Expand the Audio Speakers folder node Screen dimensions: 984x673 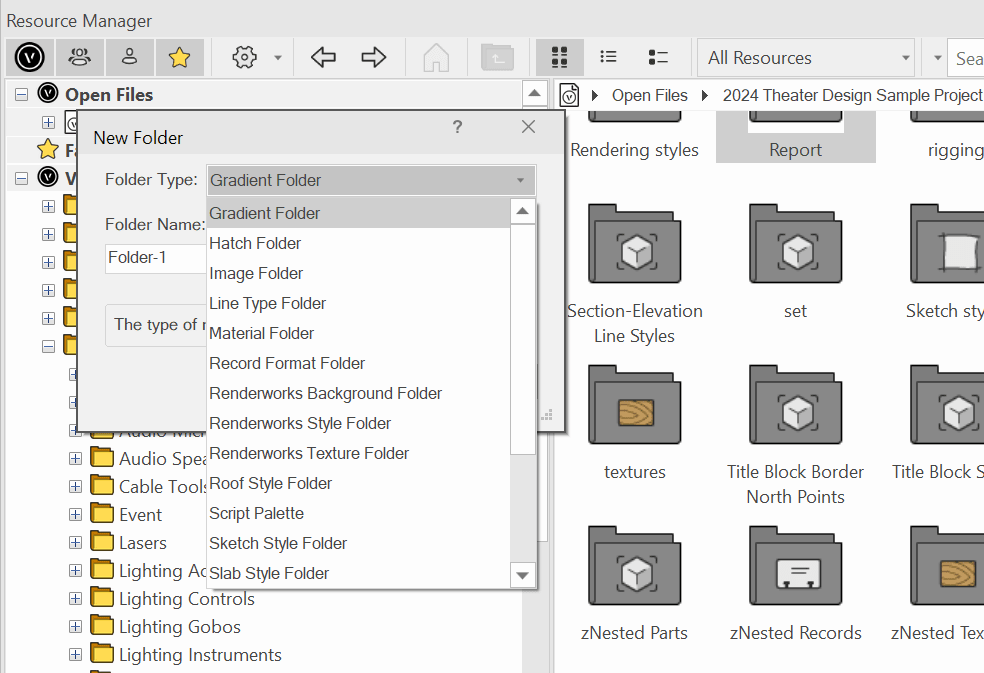(75, 458)
